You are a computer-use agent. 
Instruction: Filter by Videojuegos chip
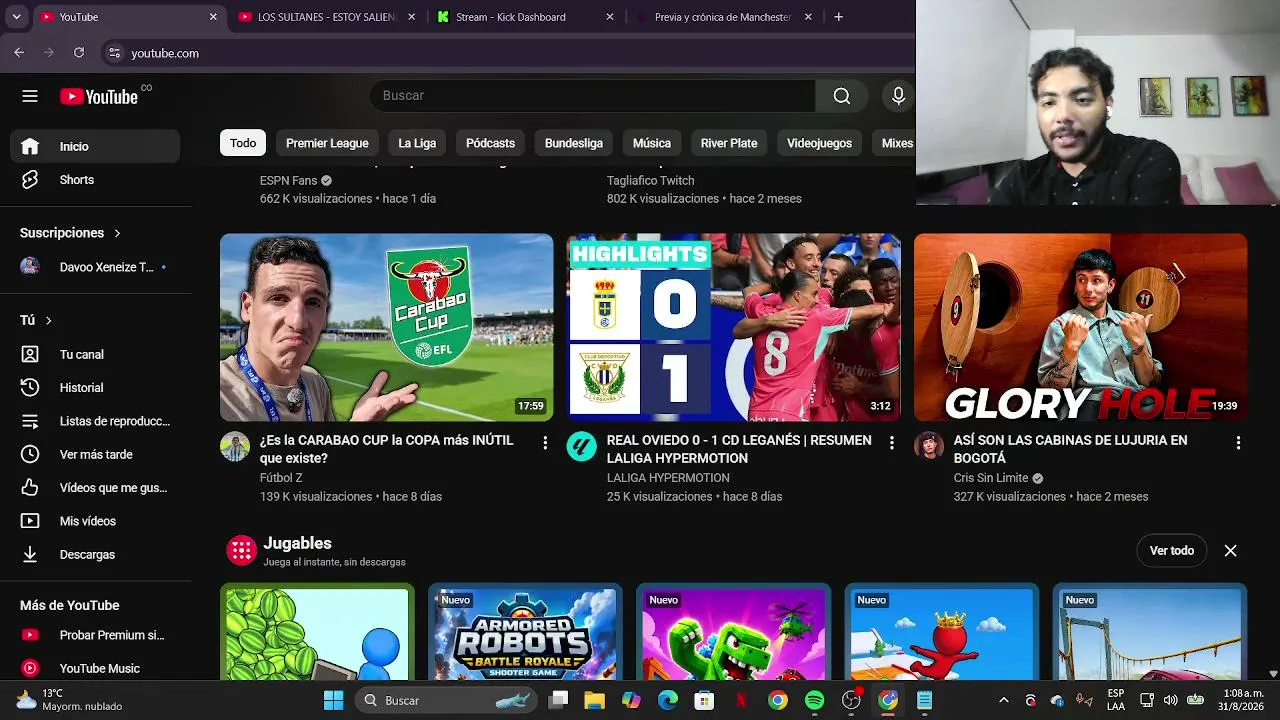pyautogui.click(x=819, y=143)
